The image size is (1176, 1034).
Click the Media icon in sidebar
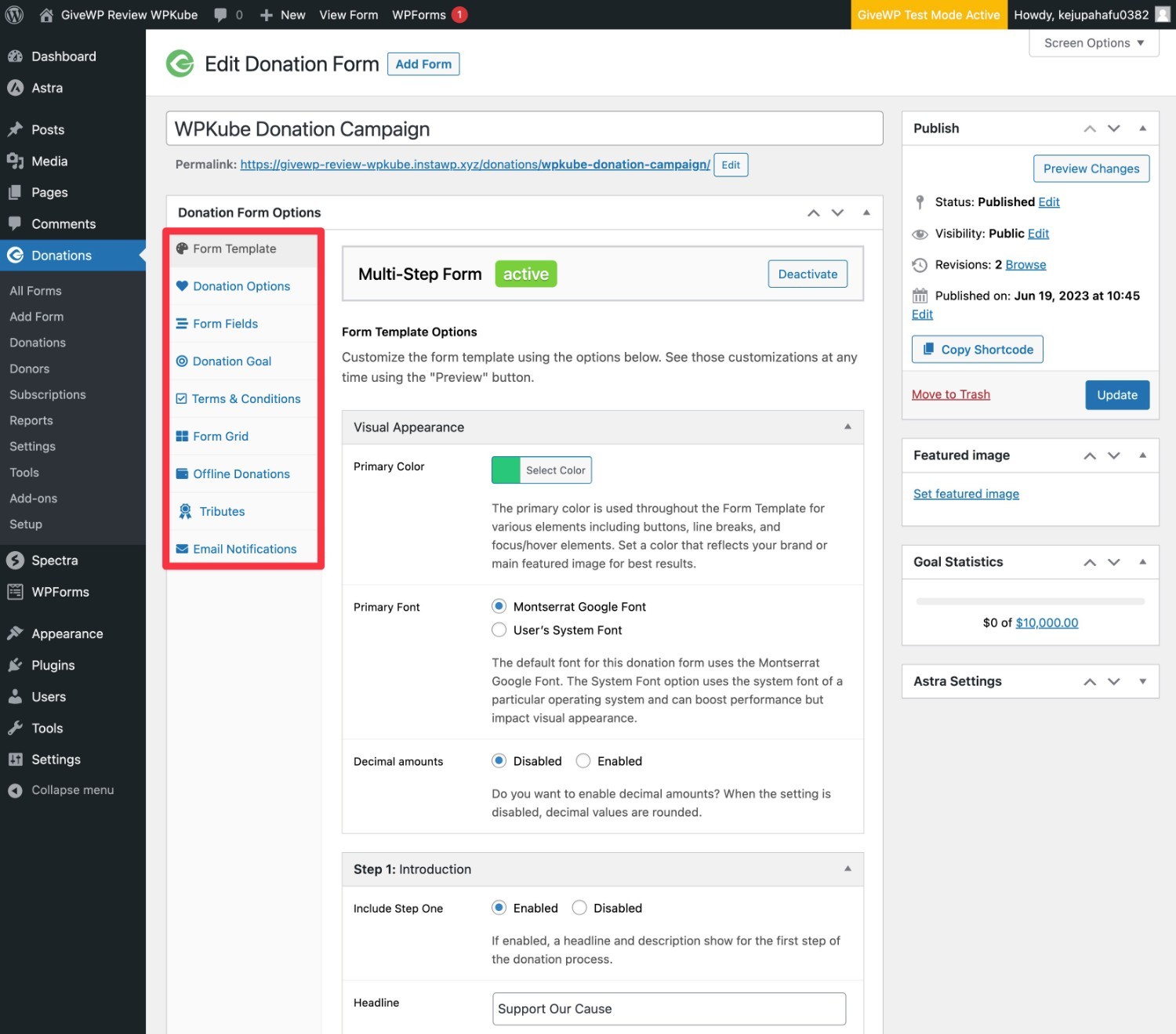pyautogui.click(x=15, y=161)
